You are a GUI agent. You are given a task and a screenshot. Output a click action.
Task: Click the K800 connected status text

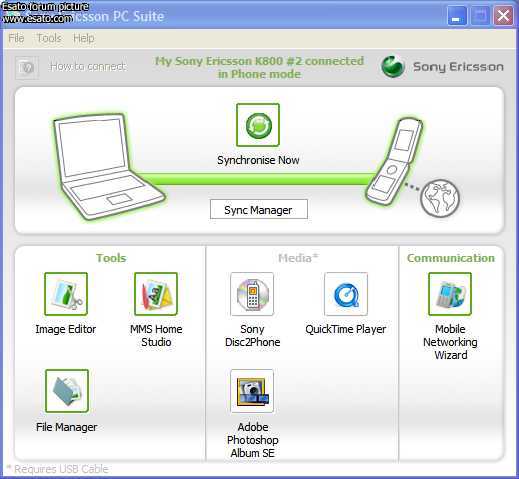tap(259, 67)
